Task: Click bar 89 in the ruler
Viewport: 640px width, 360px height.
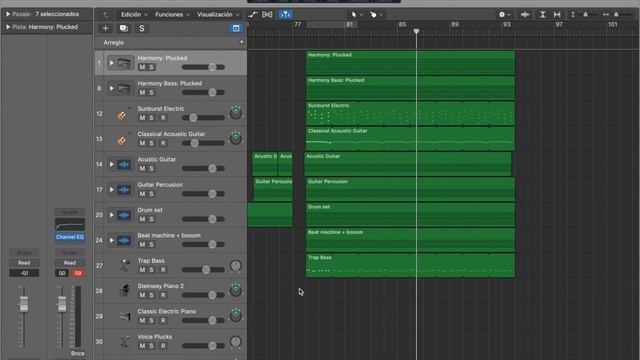Action: [455, 24]
